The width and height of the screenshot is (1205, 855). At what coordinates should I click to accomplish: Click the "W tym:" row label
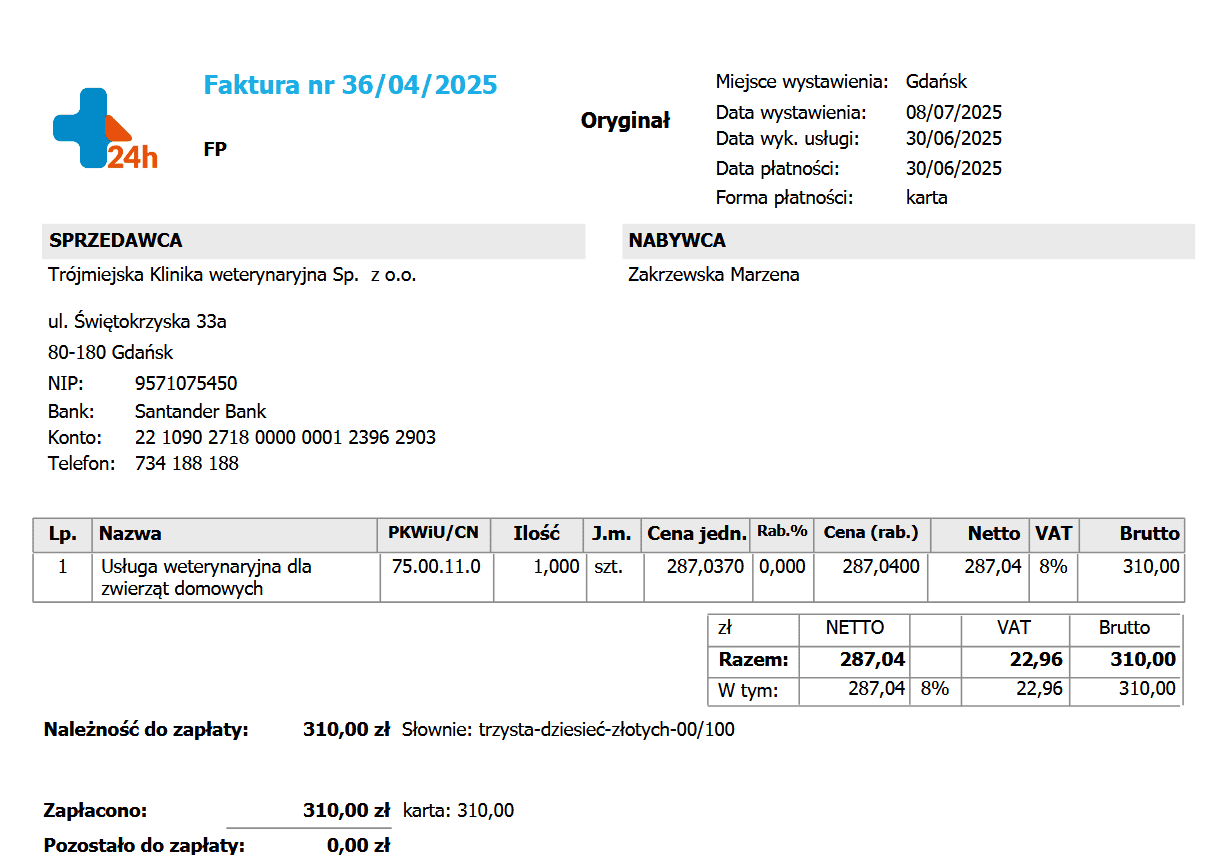click(748, 689)
